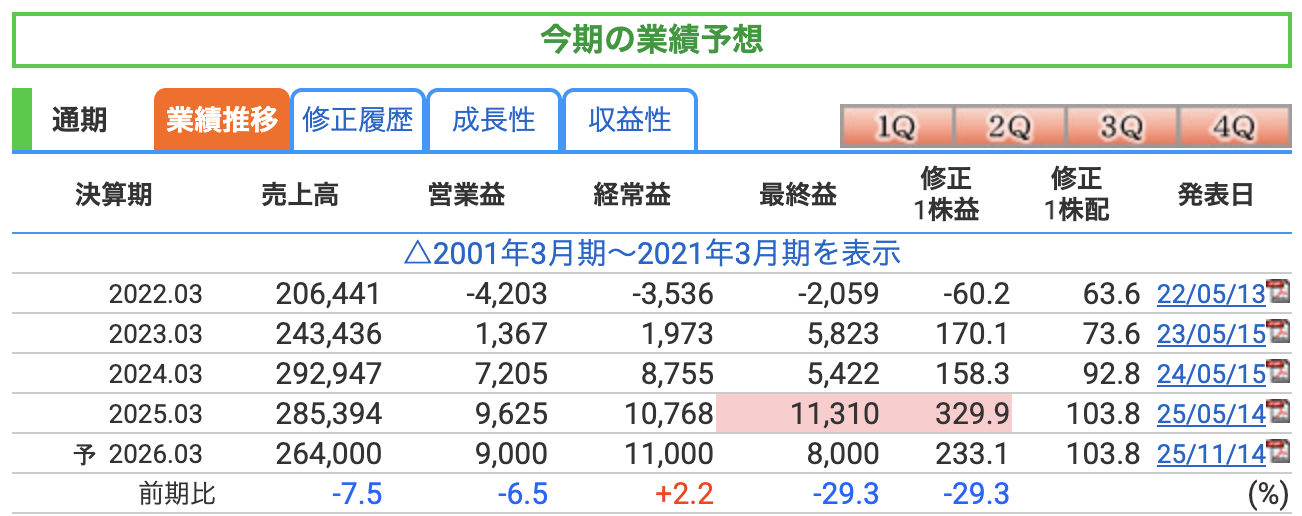Click the 25/05/14 announcement link
This screenshot has height=516, width=1302.
1210,414
